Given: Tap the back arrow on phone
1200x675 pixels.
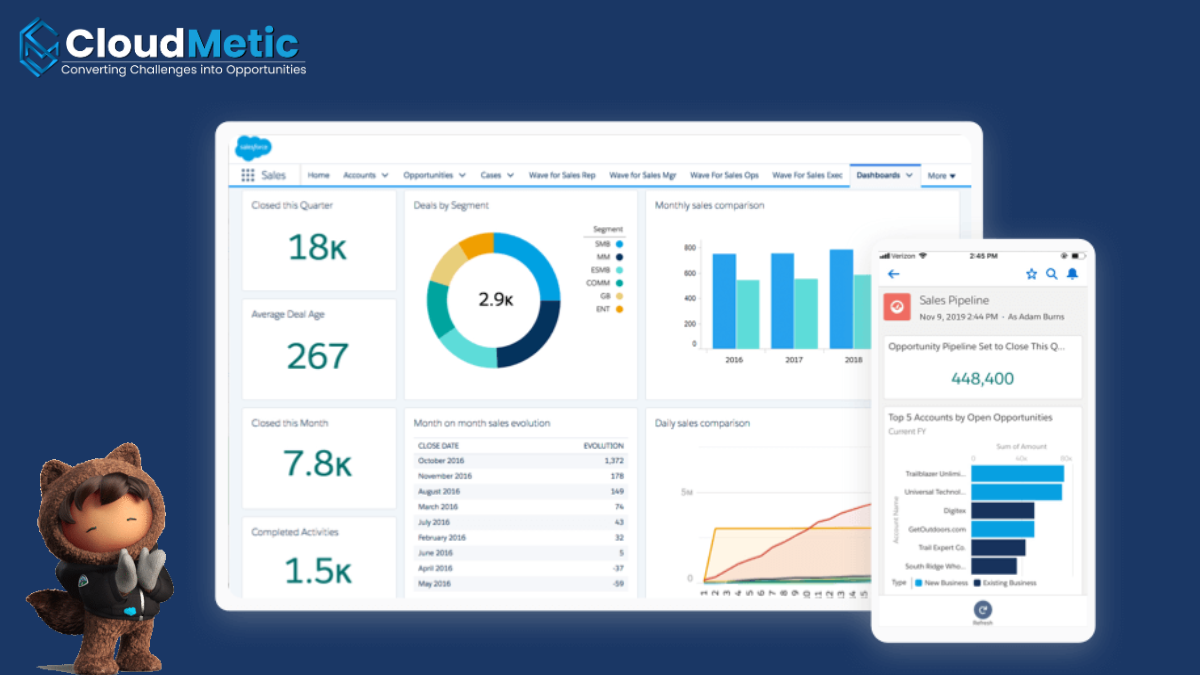Looking at the screenshot, I should 894,274.
